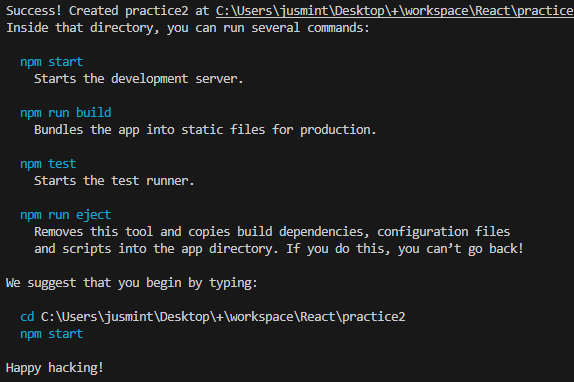Click 'Starts the test runner.' line
Image resolution: width=574 pixels, height=382 pixels.
pyautogui.click(x=114, y=181)
